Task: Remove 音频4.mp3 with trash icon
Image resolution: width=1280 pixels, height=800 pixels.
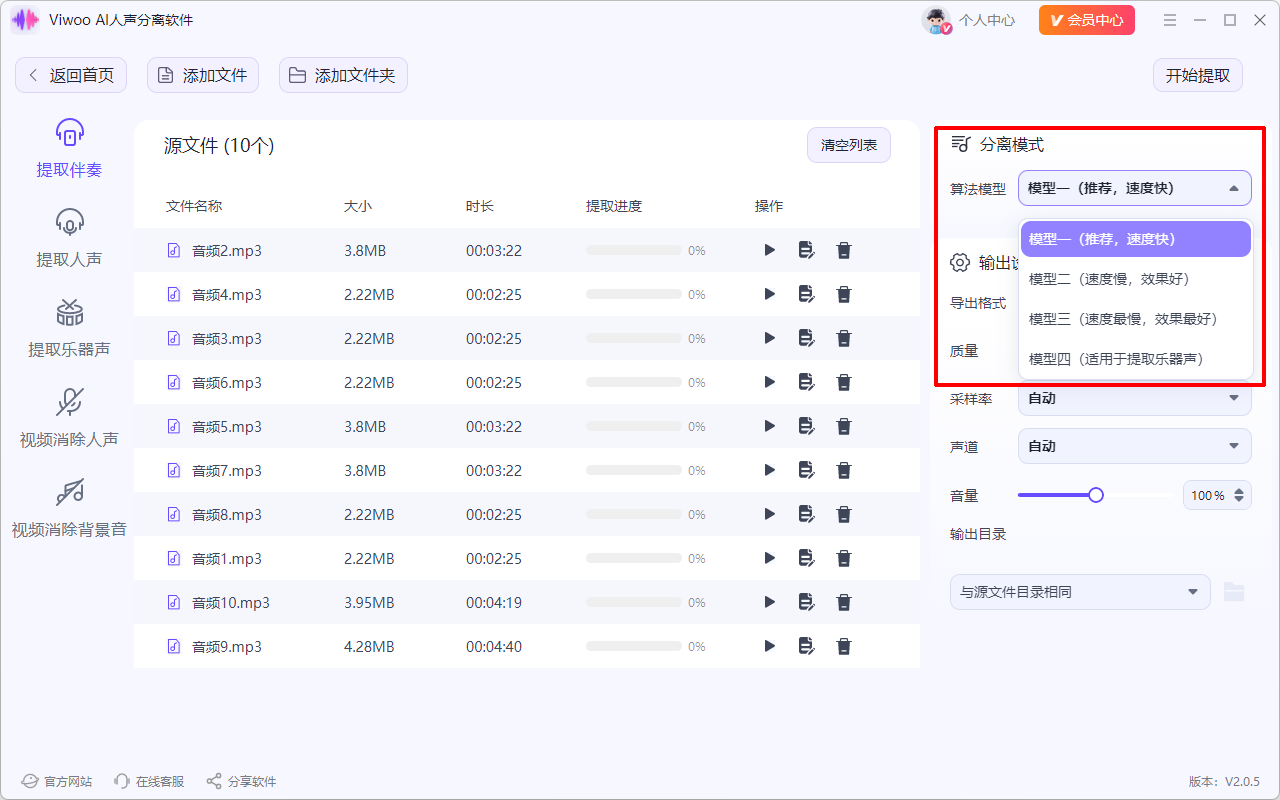Action: coord(844,294)
